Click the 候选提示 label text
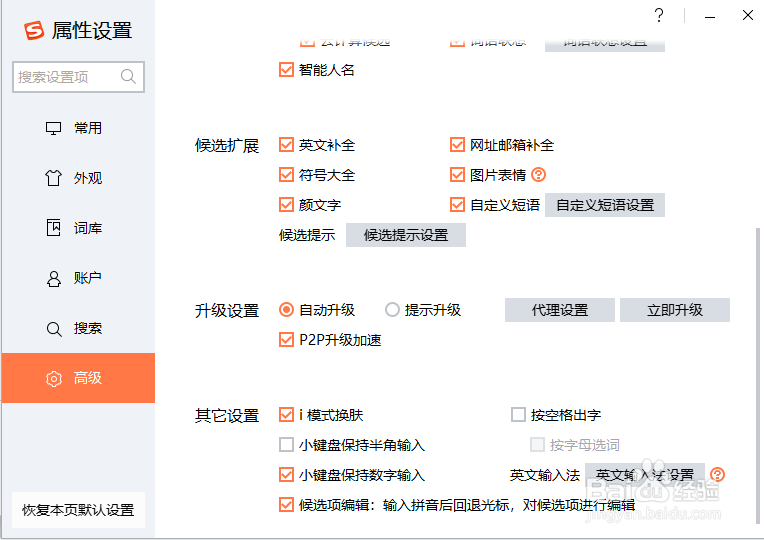 click(307, 235)
